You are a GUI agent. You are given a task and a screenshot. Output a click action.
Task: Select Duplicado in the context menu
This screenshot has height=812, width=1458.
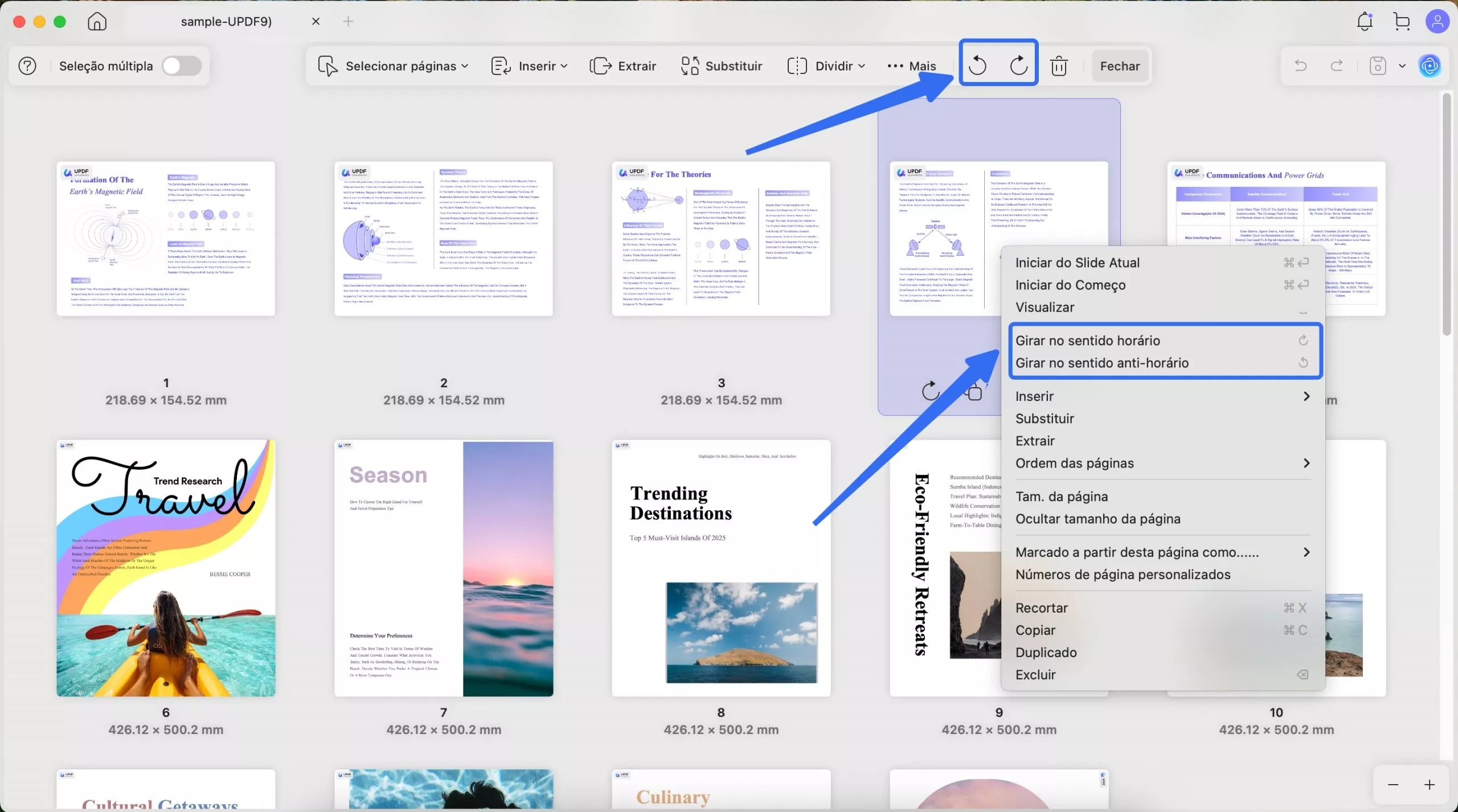tap(1046, 652)
